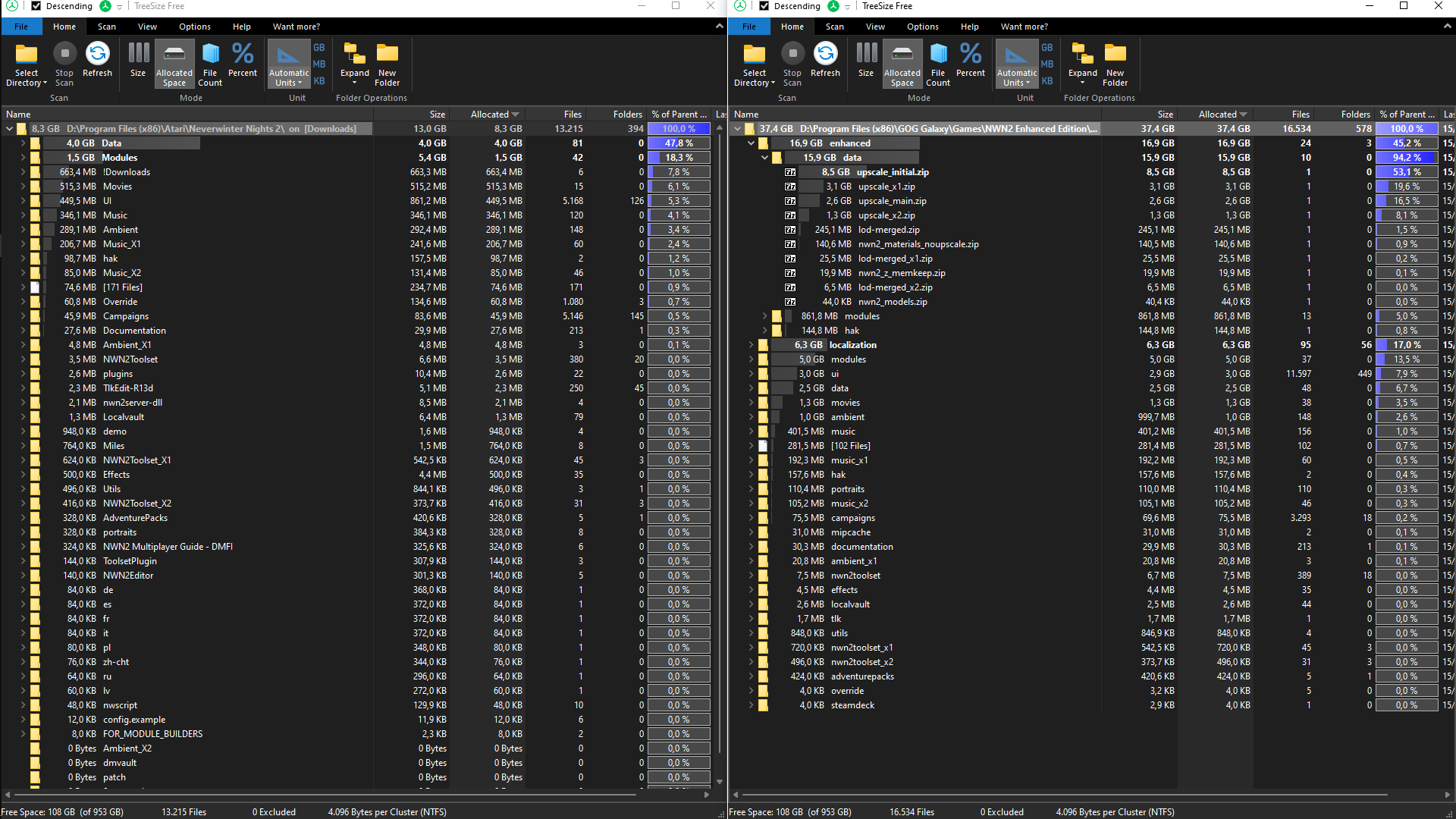The image size is (1456, 819).
Task: Choose GB unit in left window
Action: pyautogui.click(x=319, y=48)
